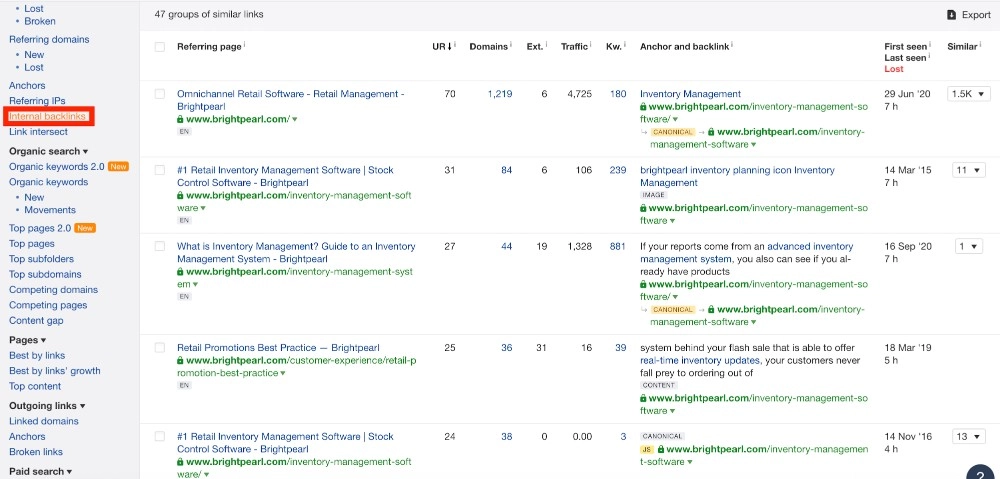Open the help chat bubble icon
The height and width of the screenshot is (479, 1000).
click(x=980, y=472)
